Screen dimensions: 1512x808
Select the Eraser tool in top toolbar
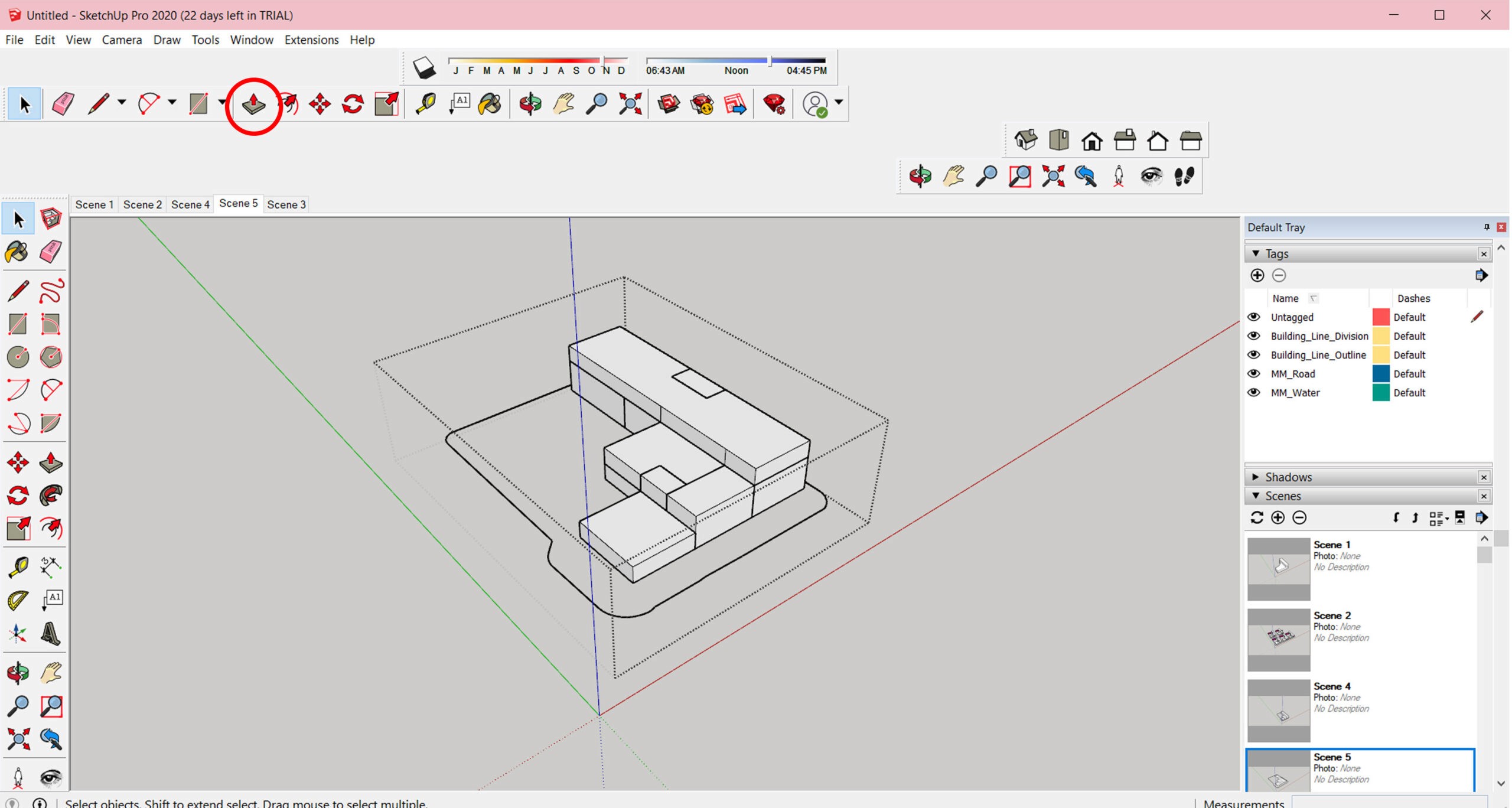tap(63, 104)
